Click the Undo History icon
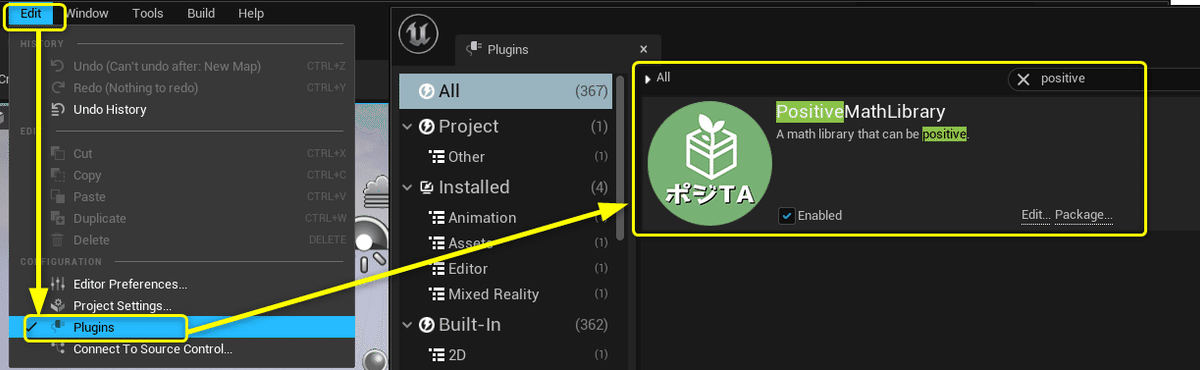The height and width of the screenshot is (370, 1200). [58, 110]
